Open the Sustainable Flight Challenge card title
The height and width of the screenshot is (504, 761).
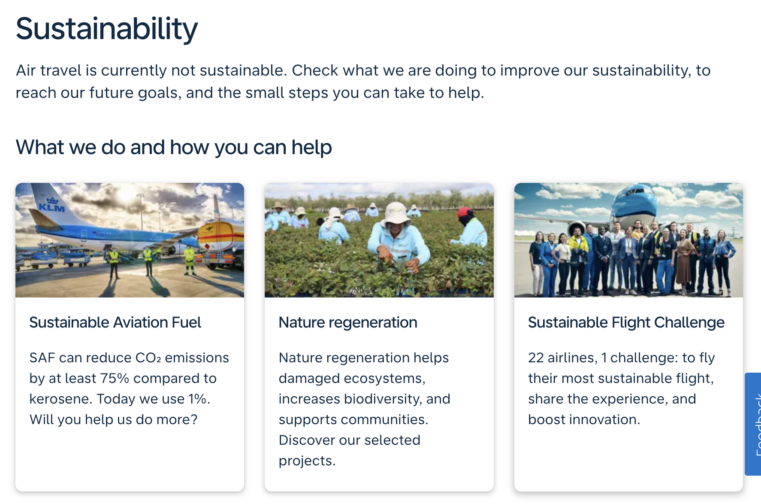click(x=626, y=322)
